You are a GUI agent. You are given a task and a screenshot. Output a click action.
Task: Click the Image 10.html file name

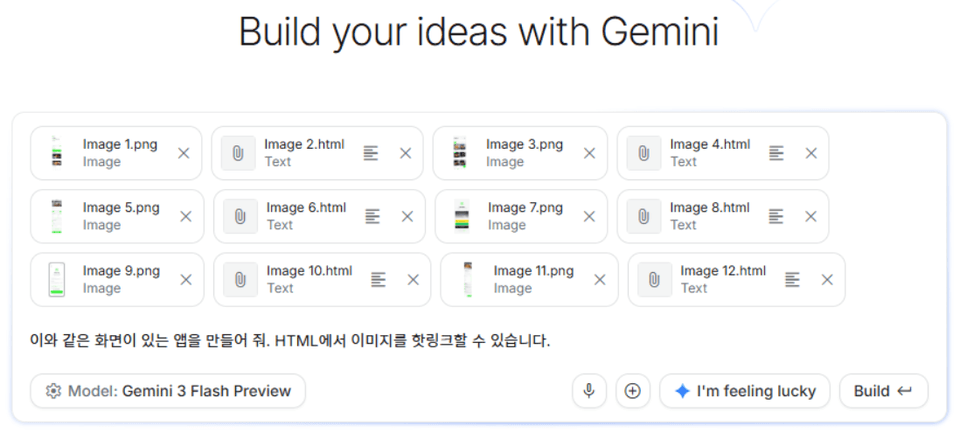tap(309, 271)
